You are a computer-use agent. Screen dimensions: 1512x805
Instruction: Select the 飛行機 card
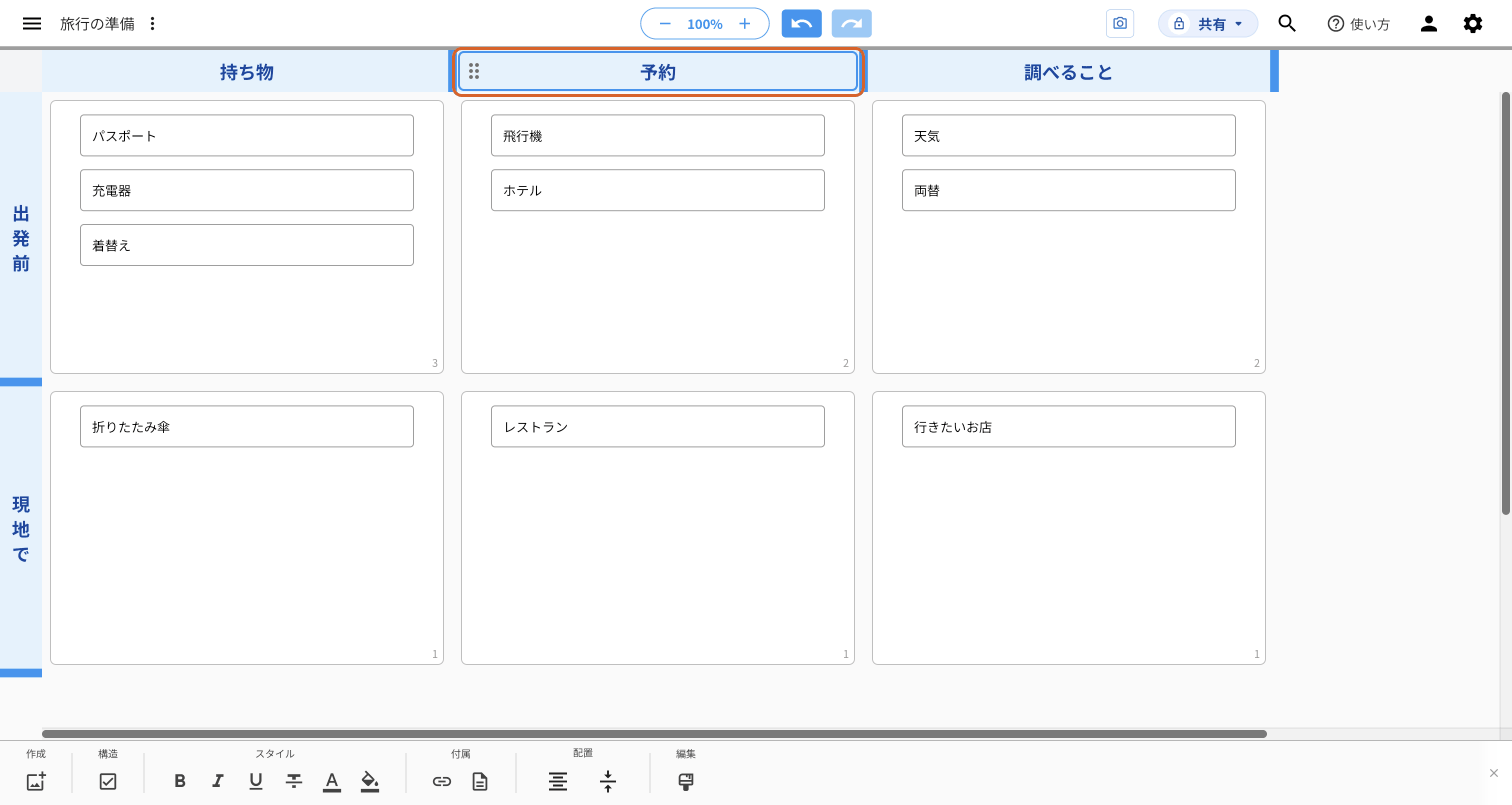coord(658,135)
